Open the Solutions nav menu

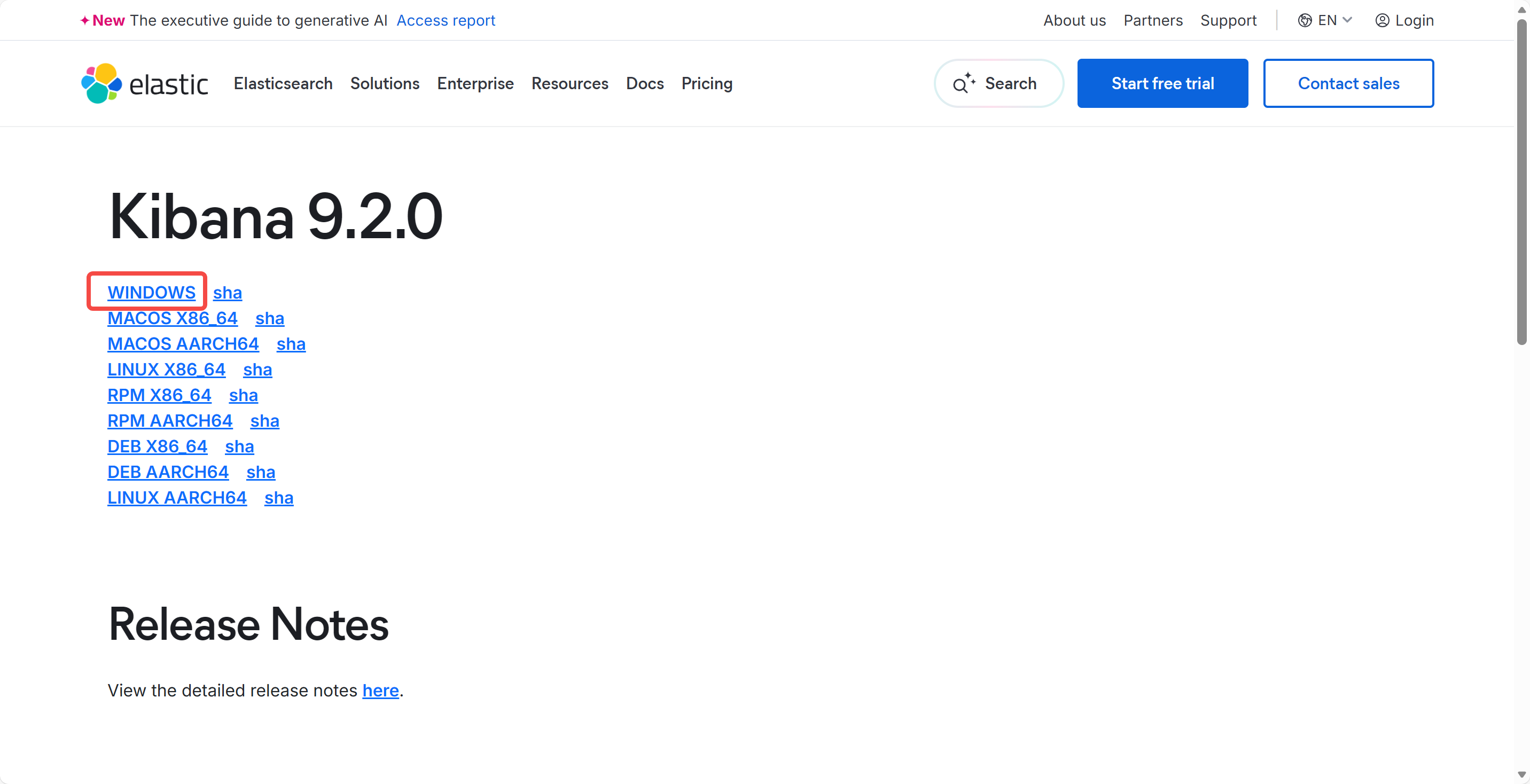point(385,84)
